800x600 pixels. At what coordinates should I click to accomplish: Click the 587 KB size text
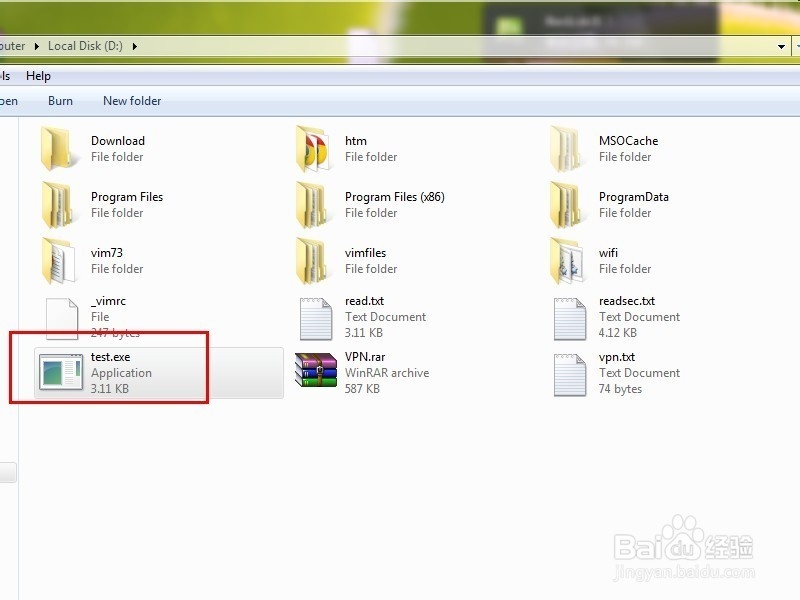click(362, 389)
